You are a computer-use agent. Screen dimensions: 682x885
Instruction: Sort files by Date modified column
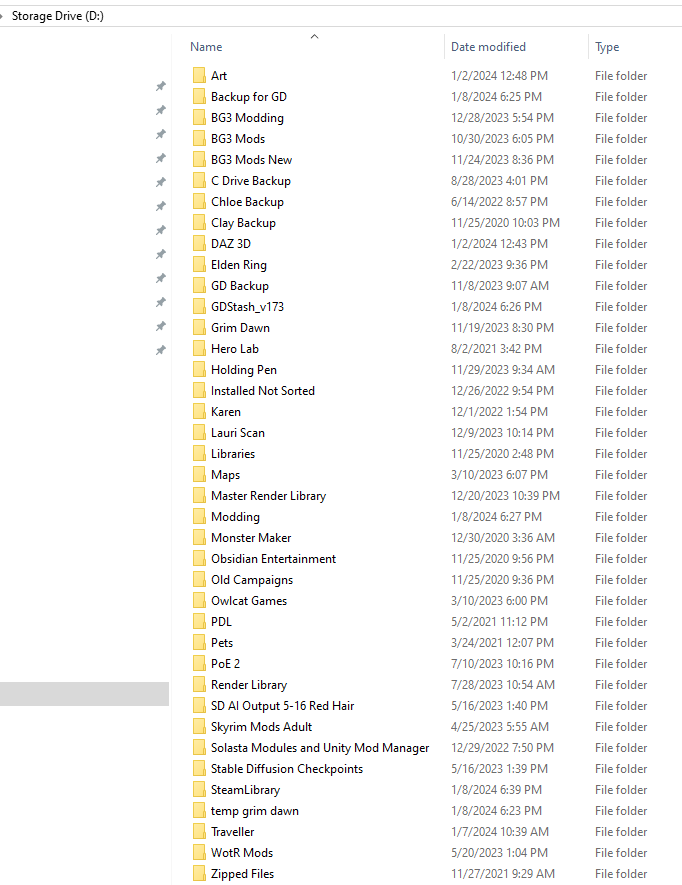coord(488,47)
